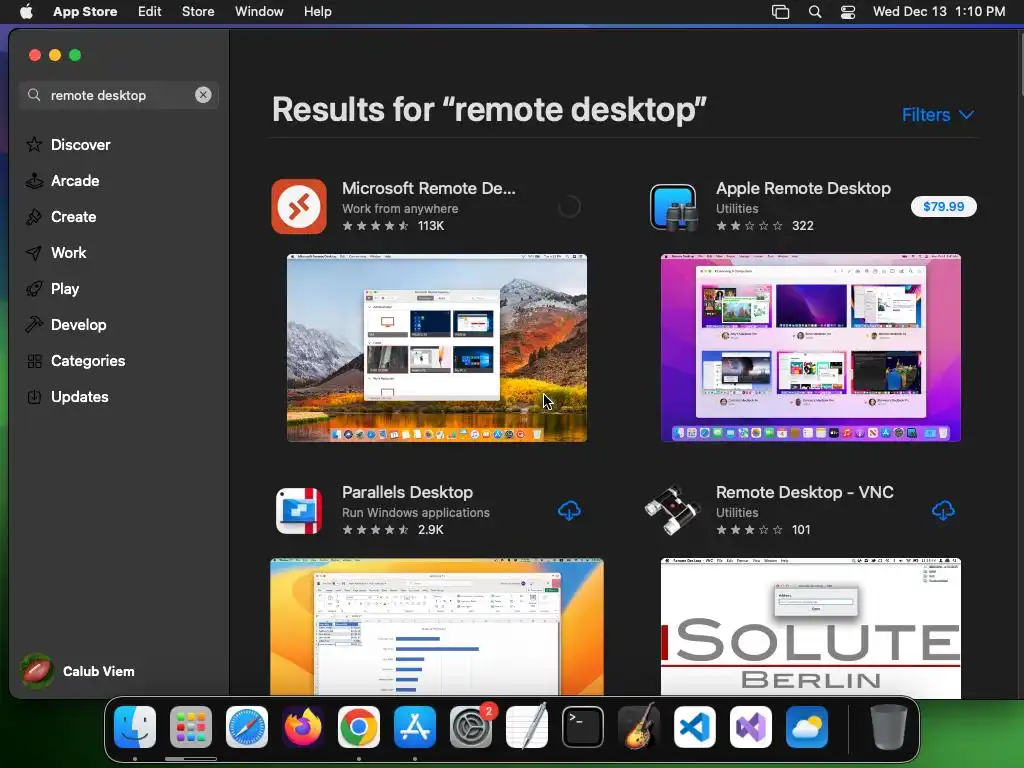Viewport: 1024px width, 768px height.
Task: Click the 113K ratings count text
Action: [x=431, y=226]
